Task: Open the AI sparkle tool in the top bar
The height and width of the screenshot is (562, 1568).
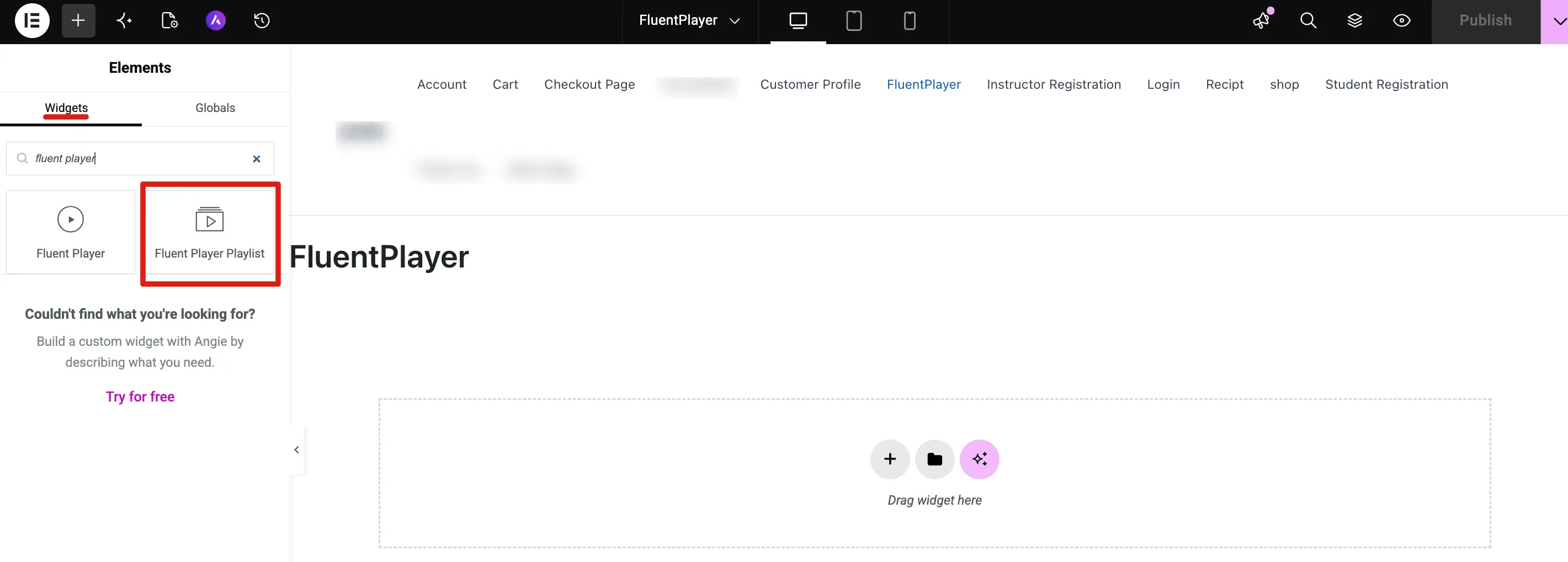Action: [x=124, y=20]
